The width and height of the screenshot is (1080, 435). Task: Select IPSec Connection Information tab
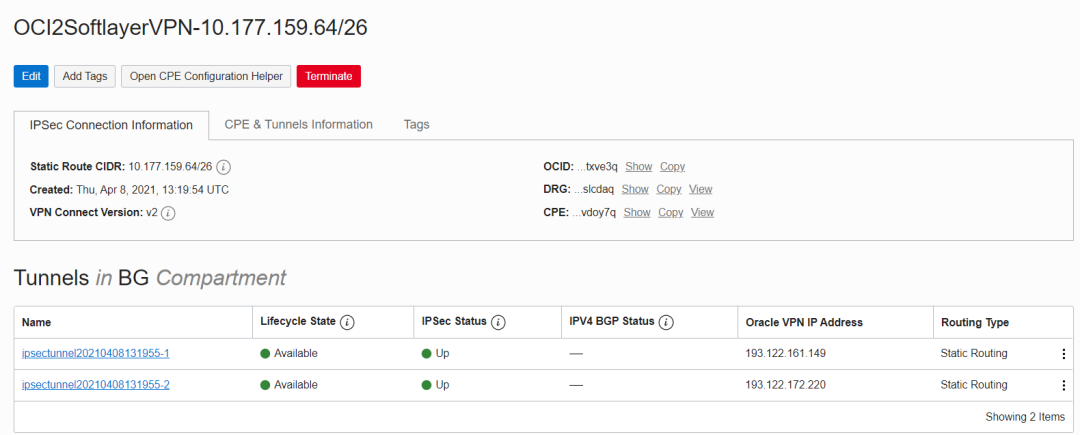(x=111, y=125)
